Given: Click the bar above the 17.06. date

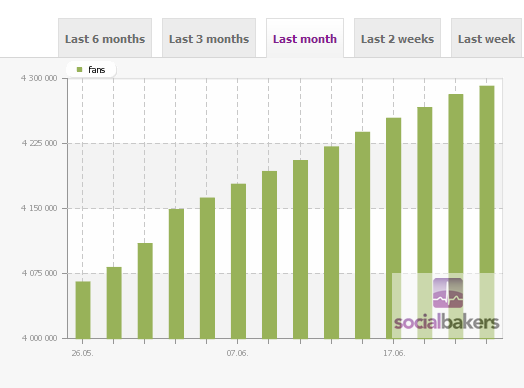Looking at the screenshot, I should point(394,228).
